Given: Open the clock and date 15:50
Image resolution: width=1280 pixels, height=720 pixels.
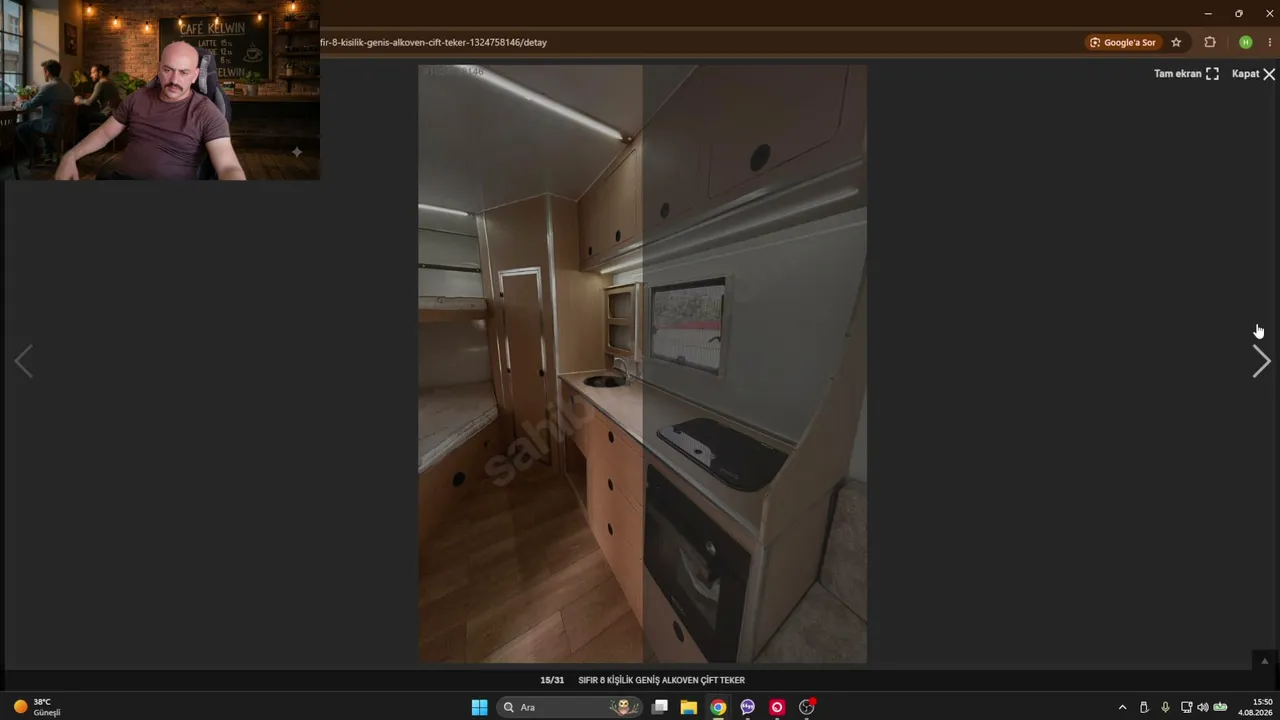Looking at the screenshot, I should coord(1256,707).
